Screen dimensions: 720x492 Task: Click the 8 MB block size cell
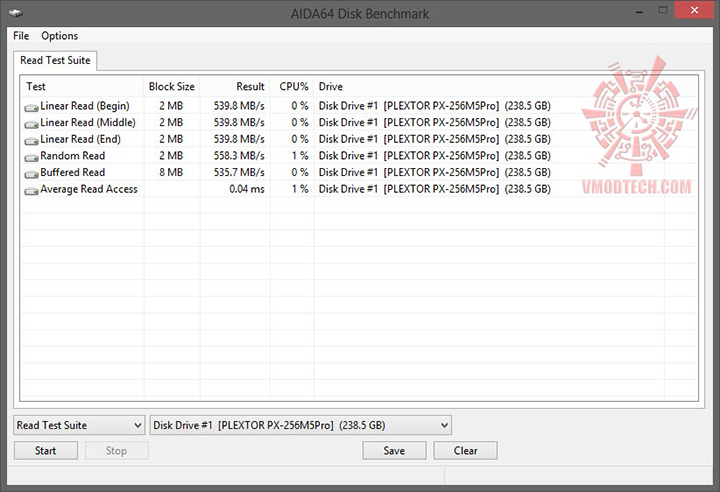171,172
